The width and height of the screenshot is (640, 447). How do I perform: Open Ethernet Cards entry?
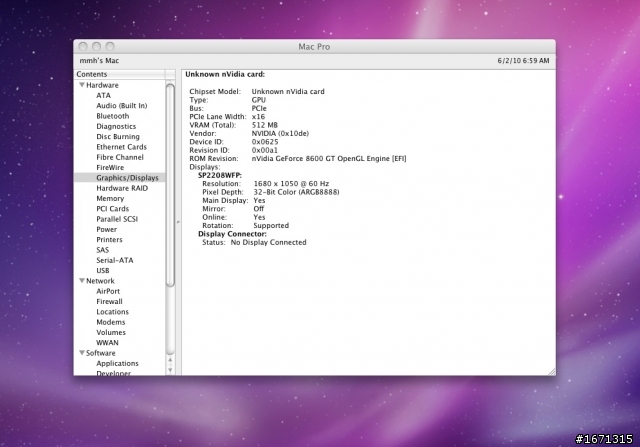tap(121, 147)
